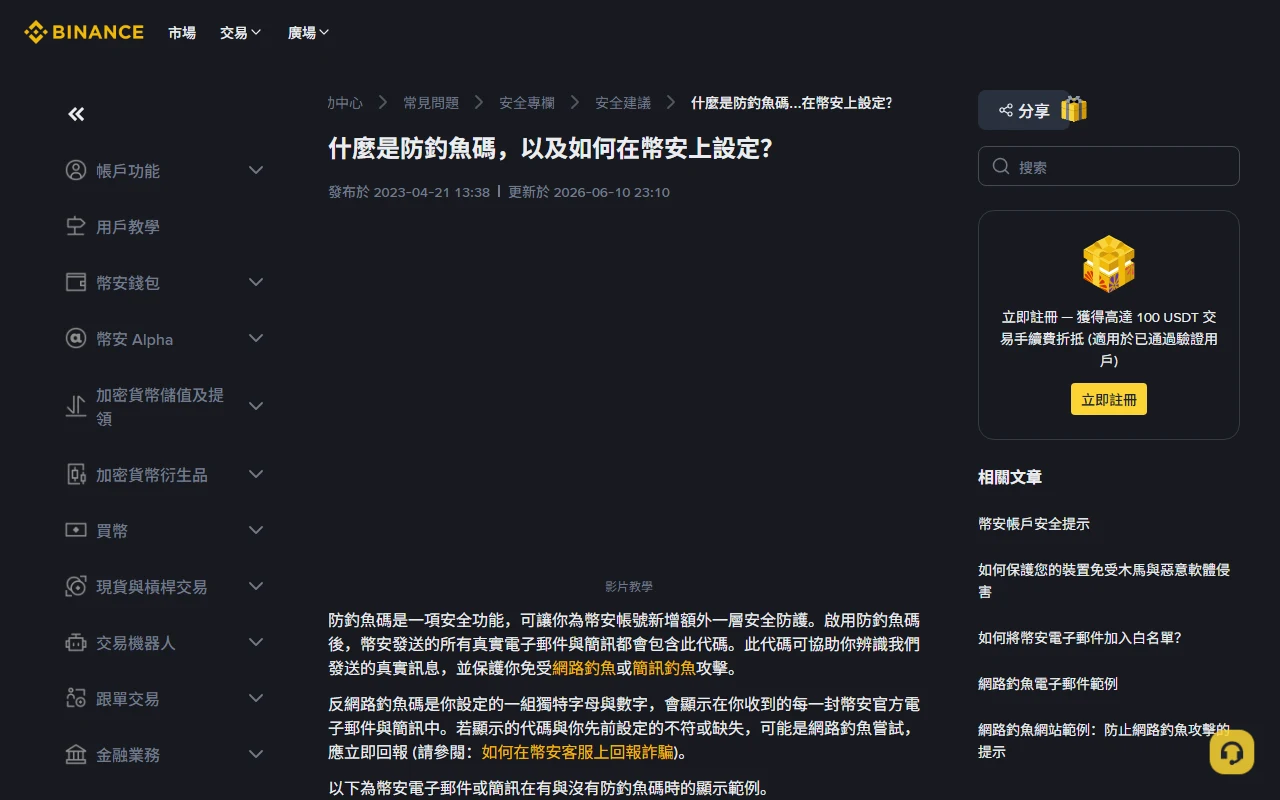Open related article 幣安帳戶安全提示

point(1034,524)
